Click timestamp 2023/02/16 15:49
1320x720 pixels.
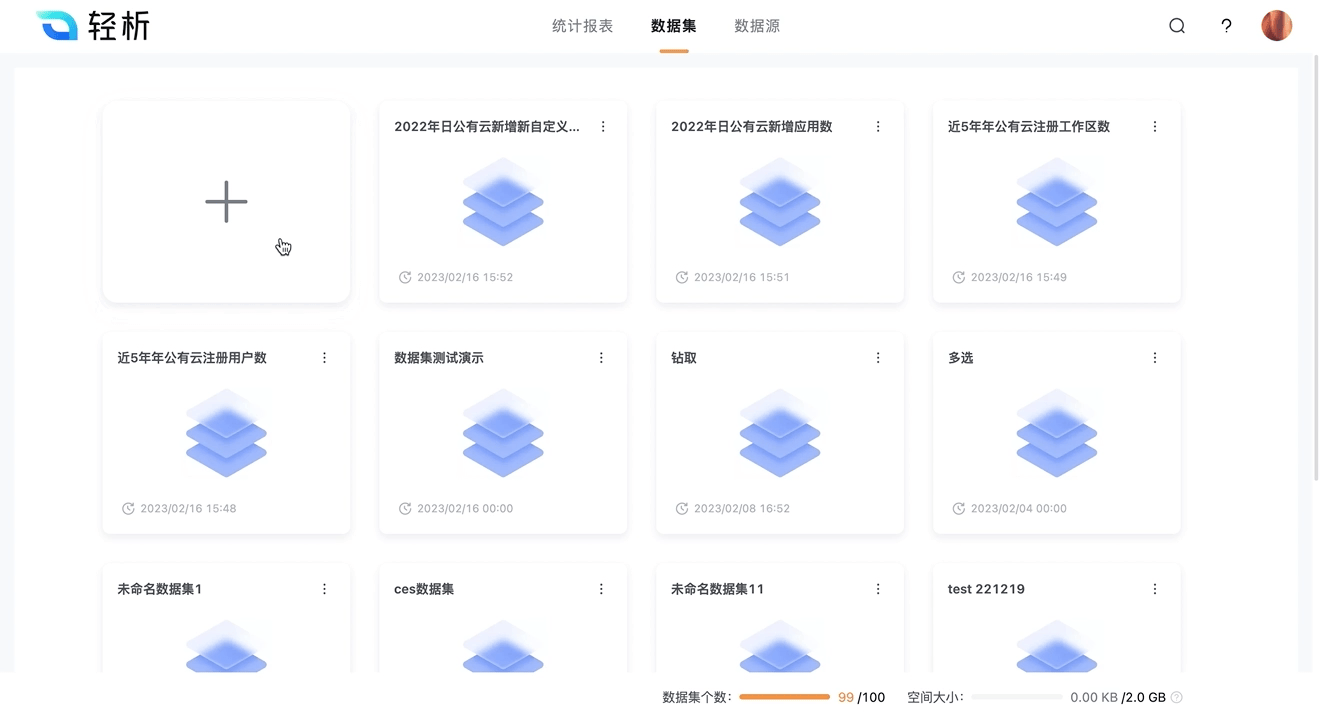(x=1019, y=278)
